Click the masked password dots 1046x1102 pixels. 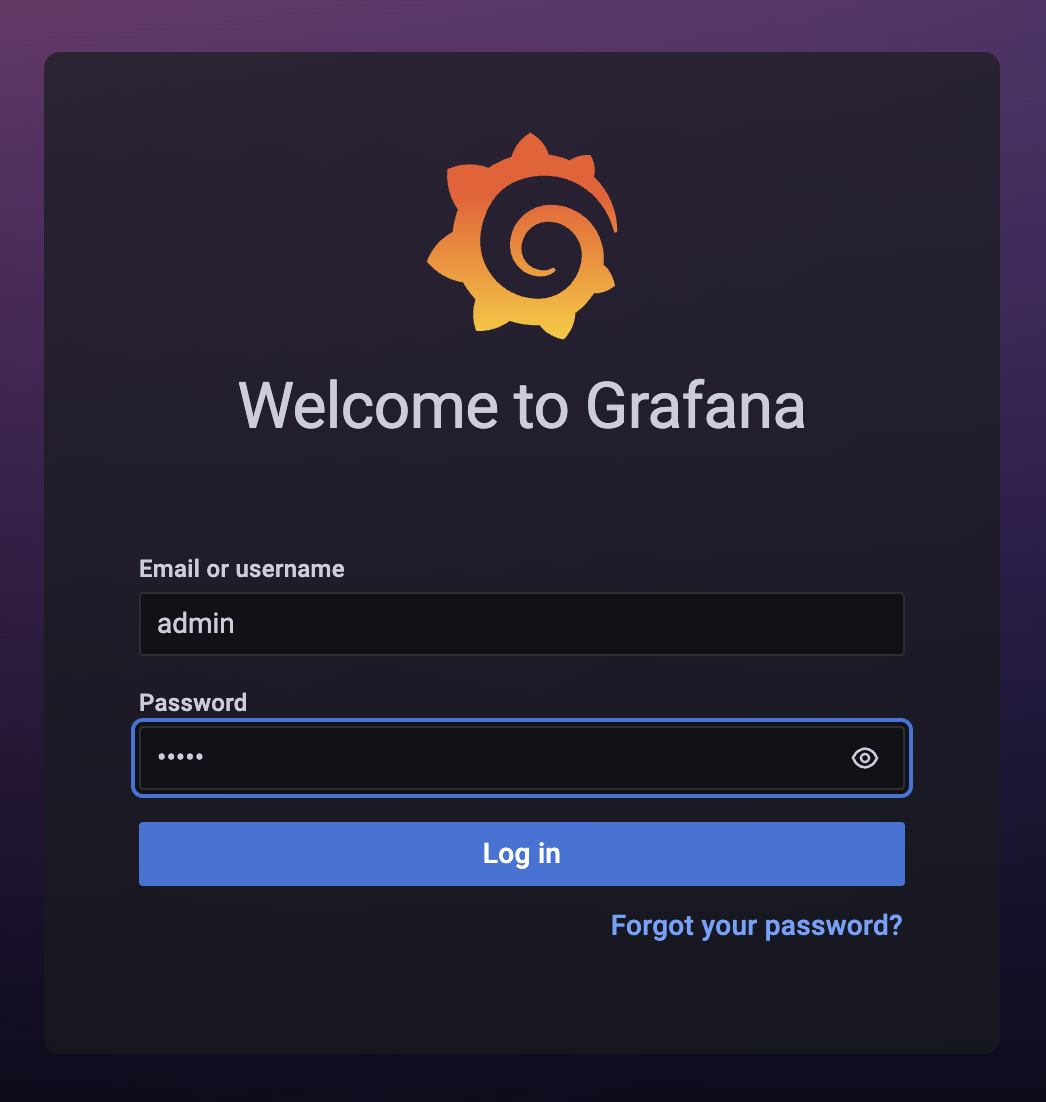tap(181, 757)
